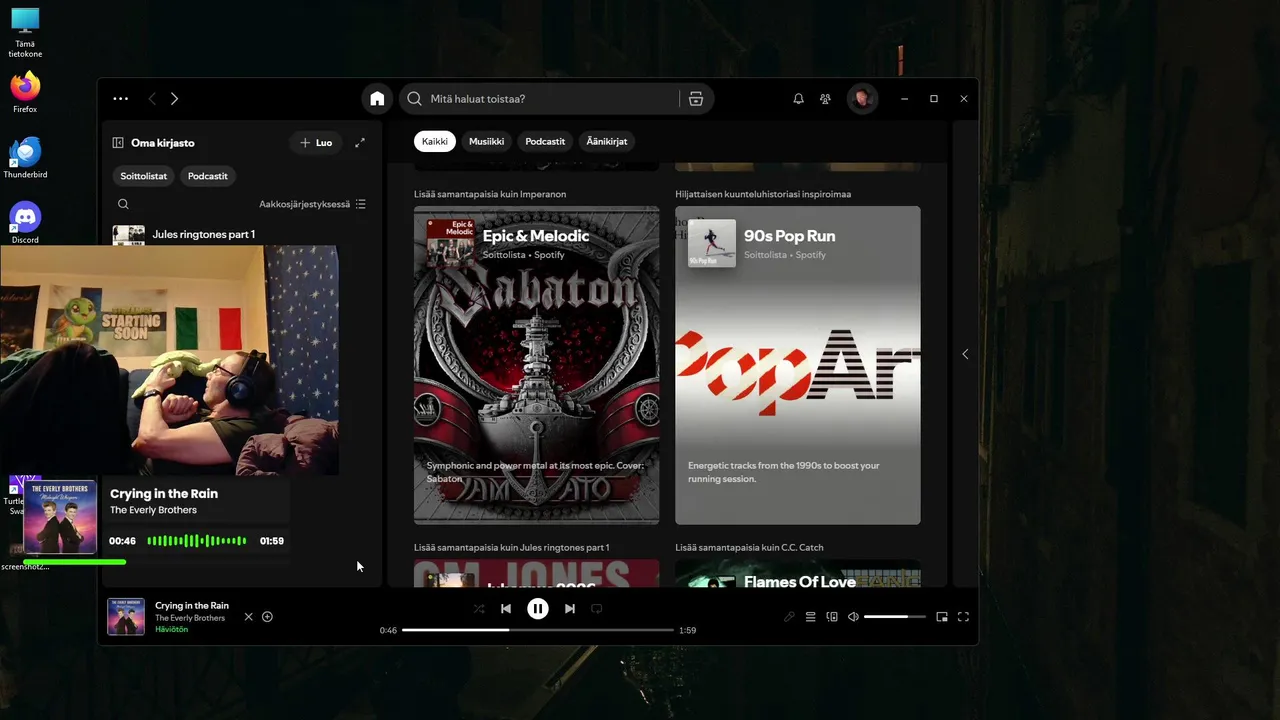The image size is (1280, 720).
Task: Launch Thunderbird from the desktop
Action: point(25,158)
